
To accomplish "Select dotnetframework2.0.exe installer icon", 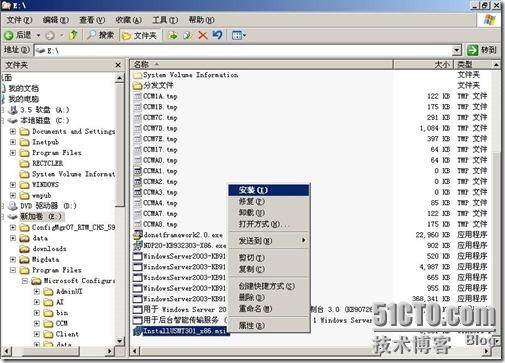I will pyautogui.click(x=137, y=235).
